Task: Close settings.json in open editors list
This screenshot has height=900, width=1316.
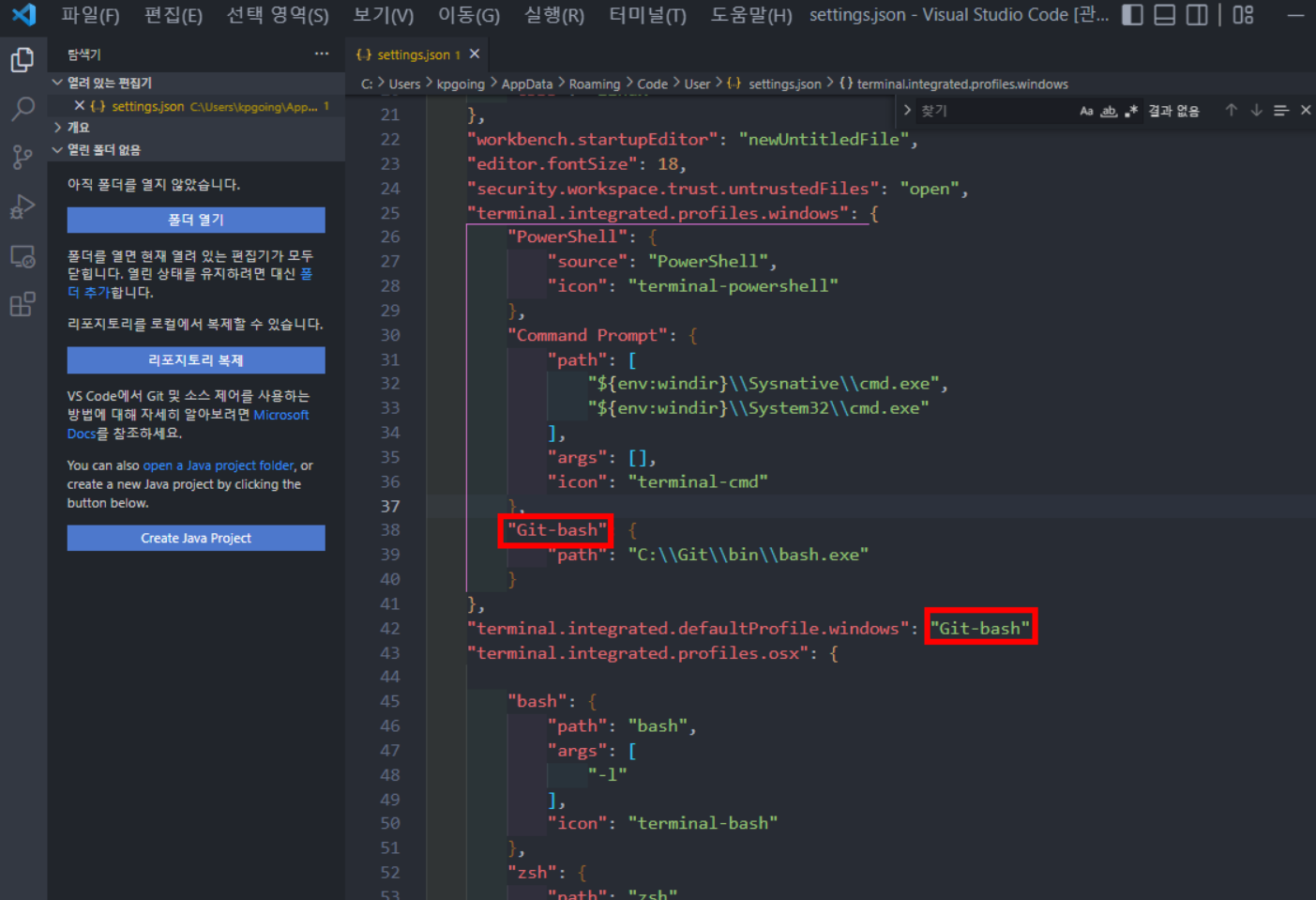Action: coord(80,106)
